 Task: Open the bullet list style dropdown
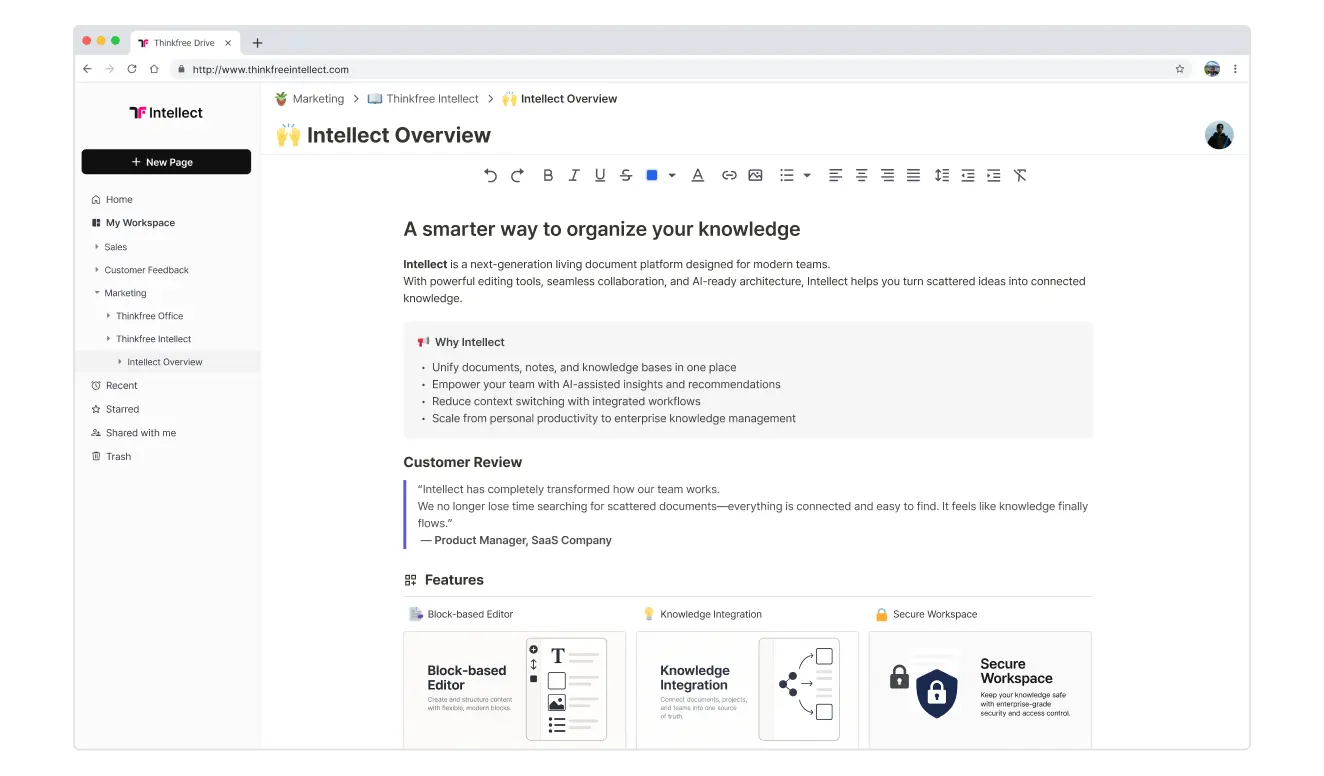tap(807, 175)
